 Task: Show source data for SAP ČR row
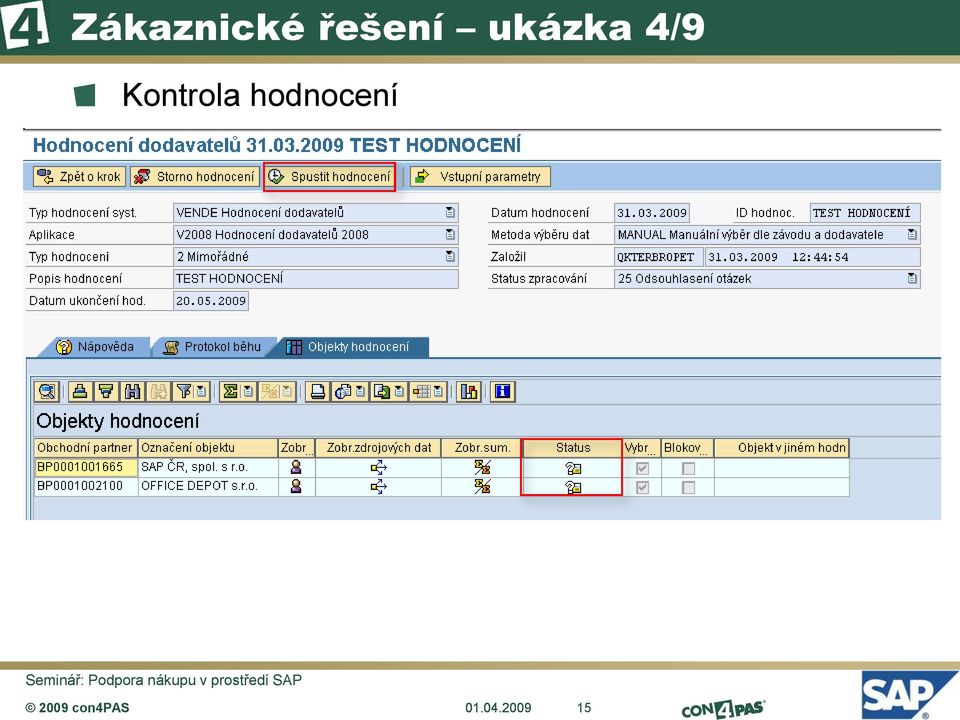pos(378,468)
